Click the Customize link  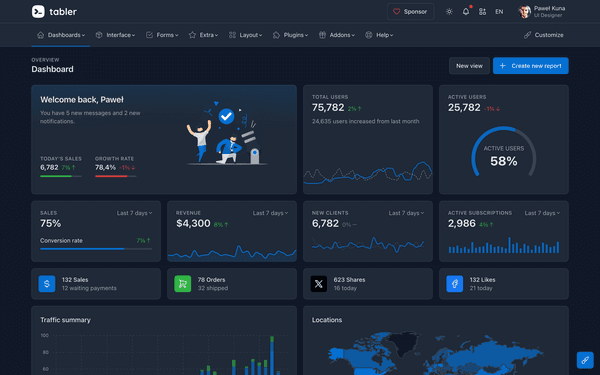click(544, 35)
